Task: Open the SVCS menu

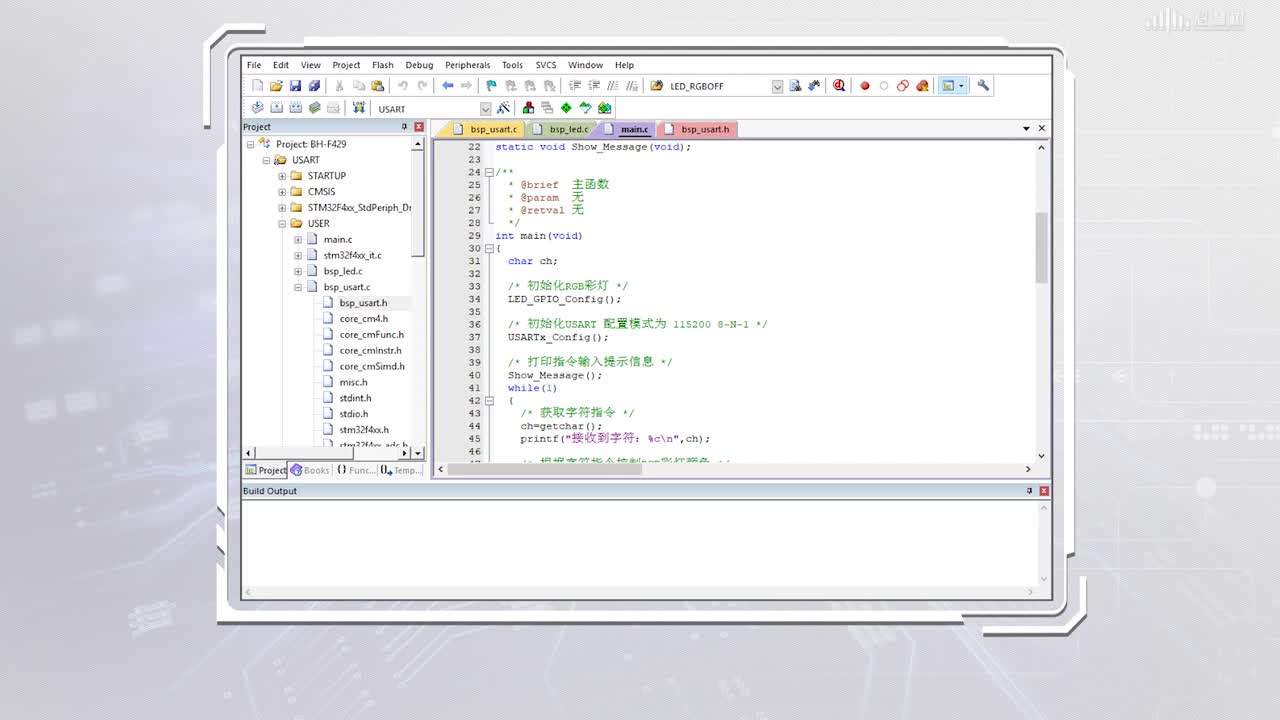Action: [x=545, y=65]
